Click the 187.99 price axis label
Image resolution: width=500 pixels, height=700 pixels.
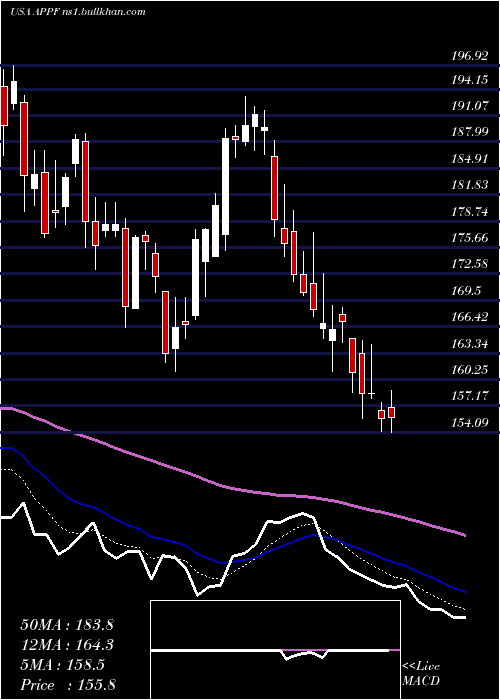pyautogui.click(x=469, y=133)
